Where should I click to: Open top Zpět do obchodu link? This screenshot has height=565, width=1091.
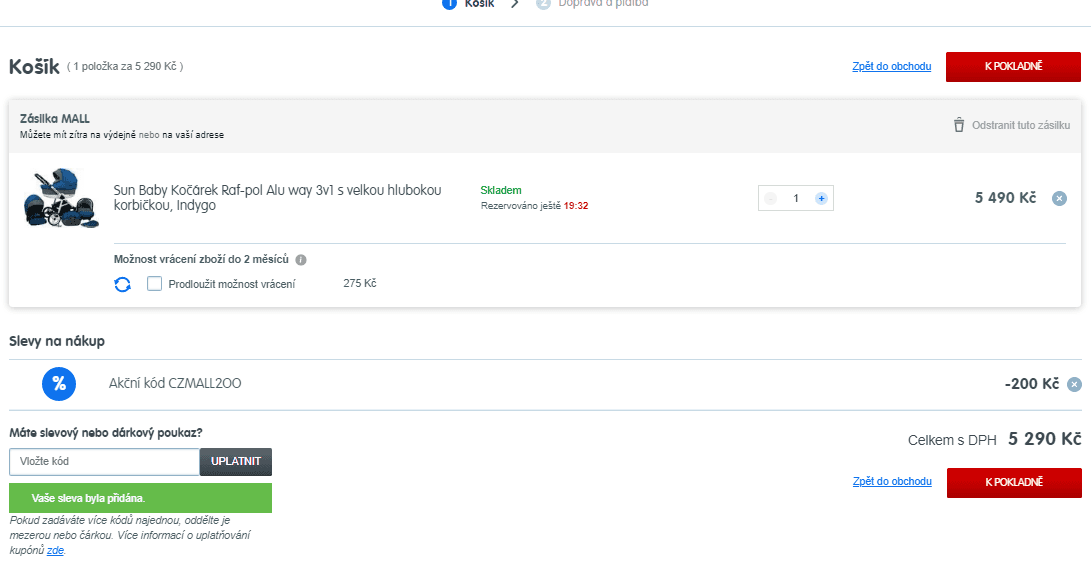[891, 67]
